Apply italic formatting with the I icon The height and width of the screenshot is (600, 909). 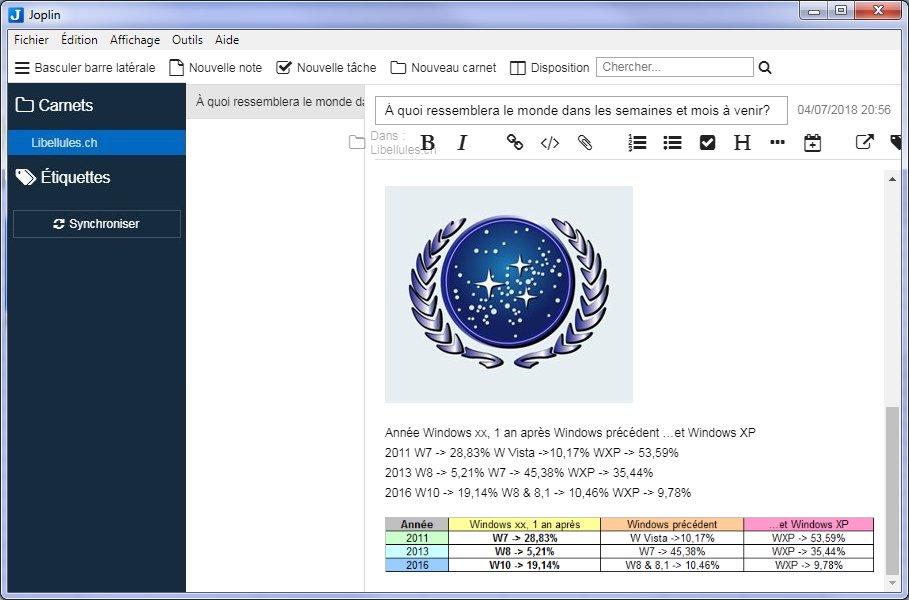point(462,143)
